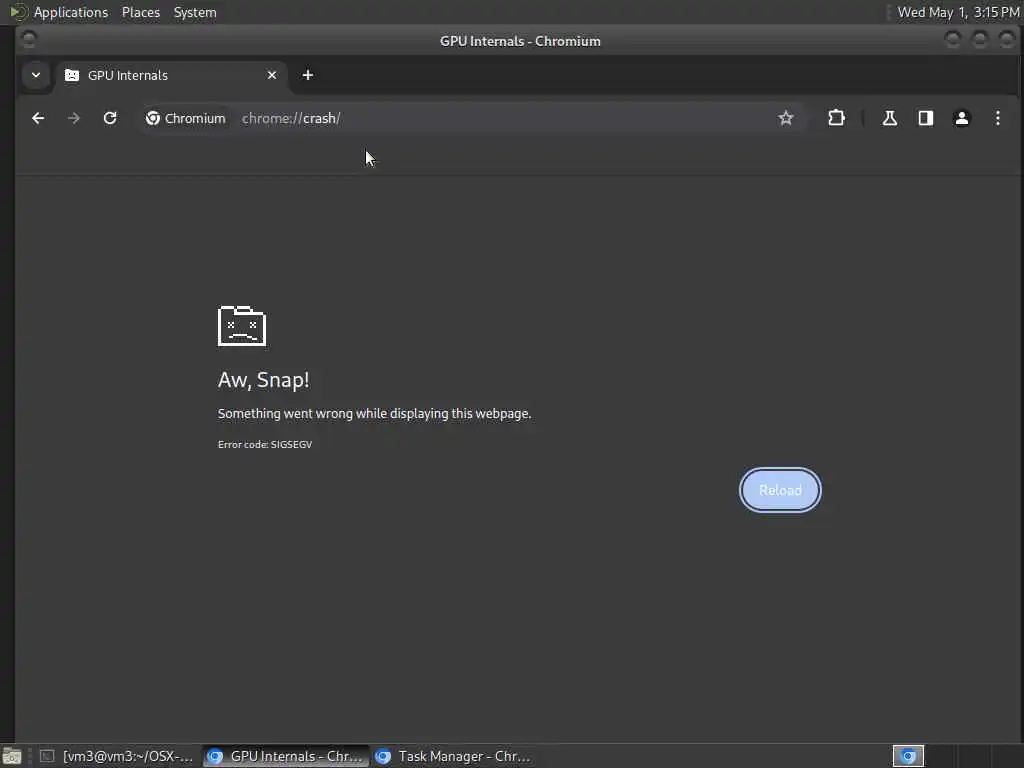Viewport: 1024px width, 768px height.
Task: Open the Extensions puzzle icon
Action: (836, 118)
